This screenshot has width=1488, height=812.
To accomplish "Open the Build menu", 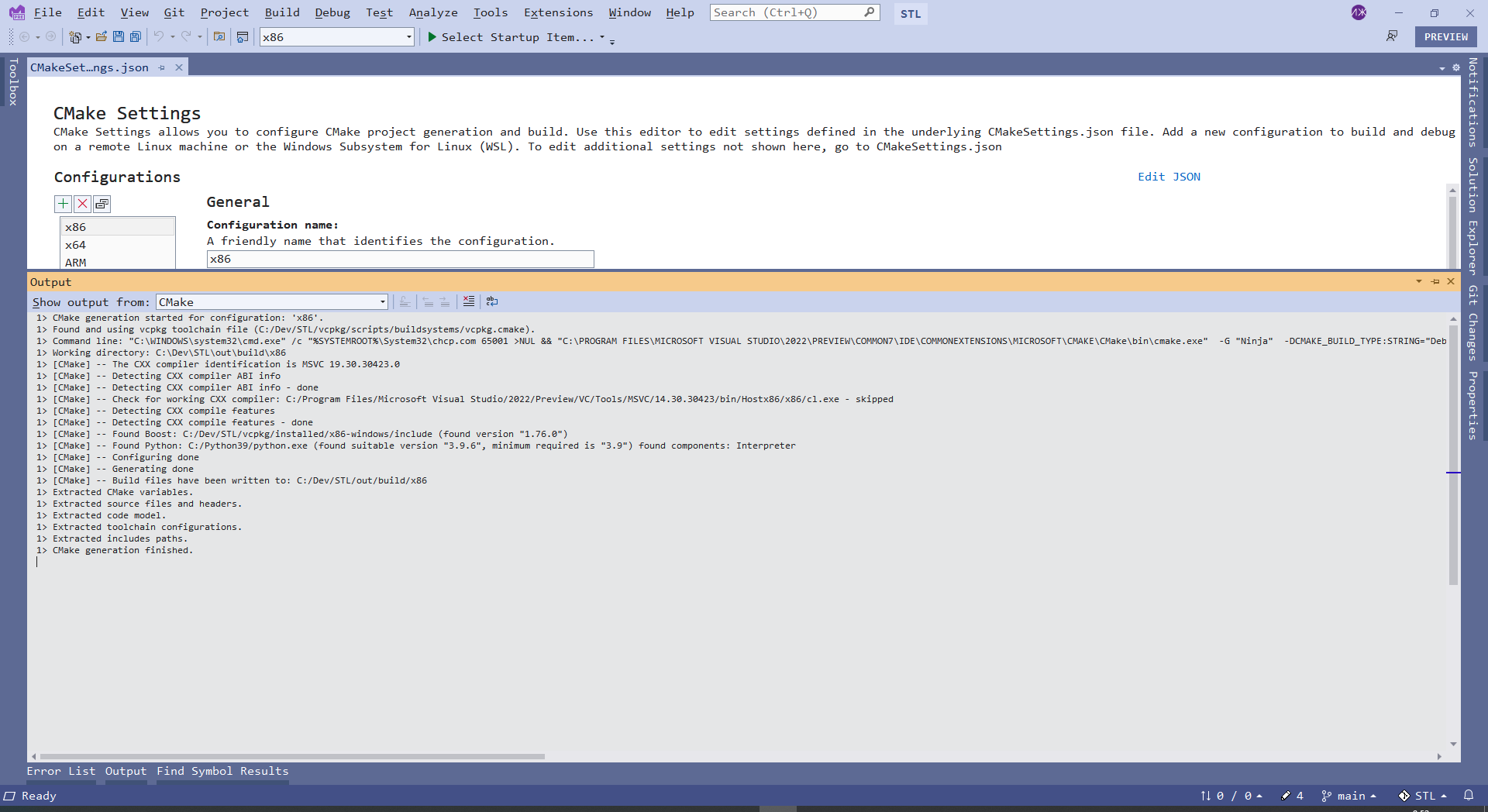I will 282,12.
